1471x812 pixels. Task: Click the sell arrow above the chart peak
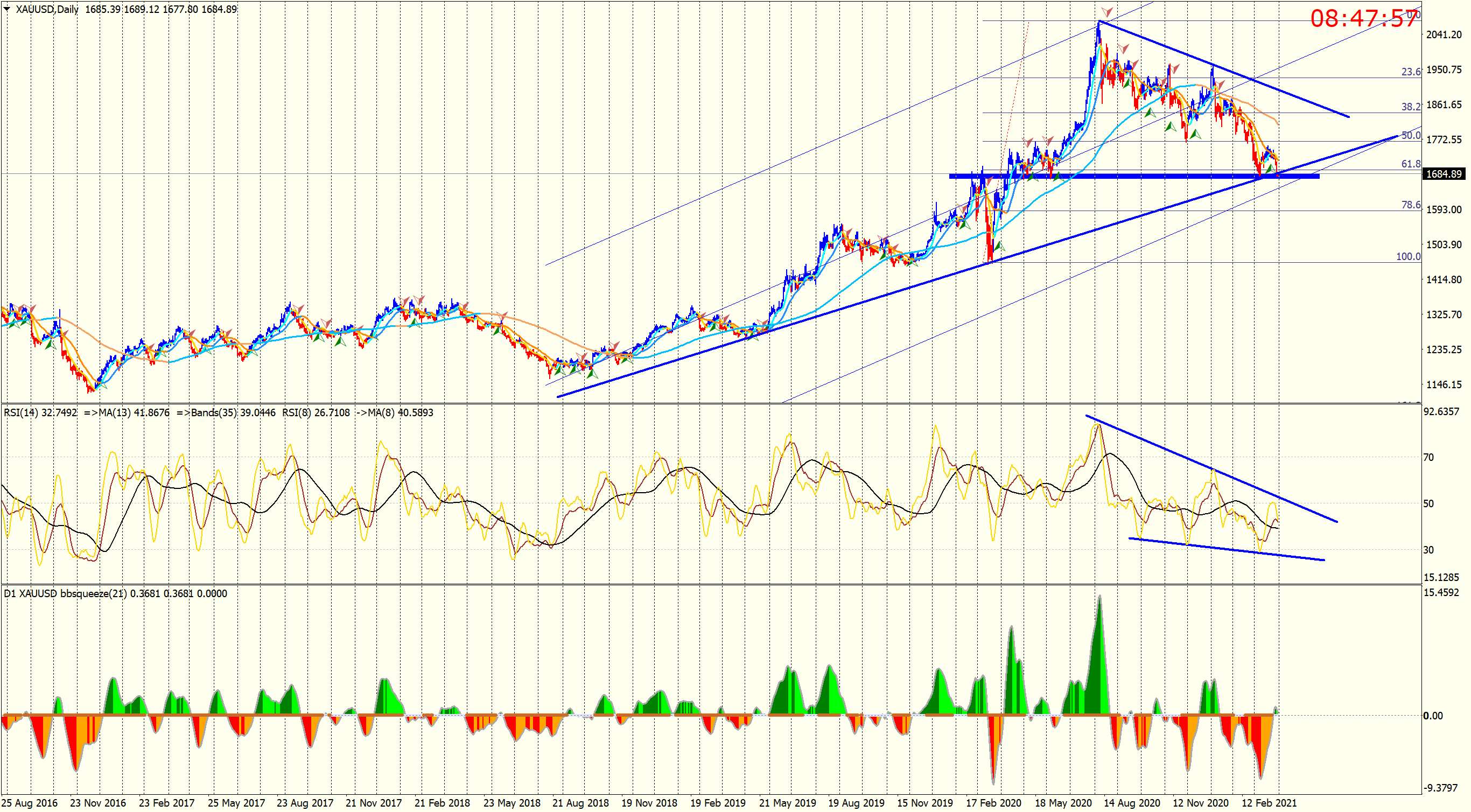[x=1106, y=12]
